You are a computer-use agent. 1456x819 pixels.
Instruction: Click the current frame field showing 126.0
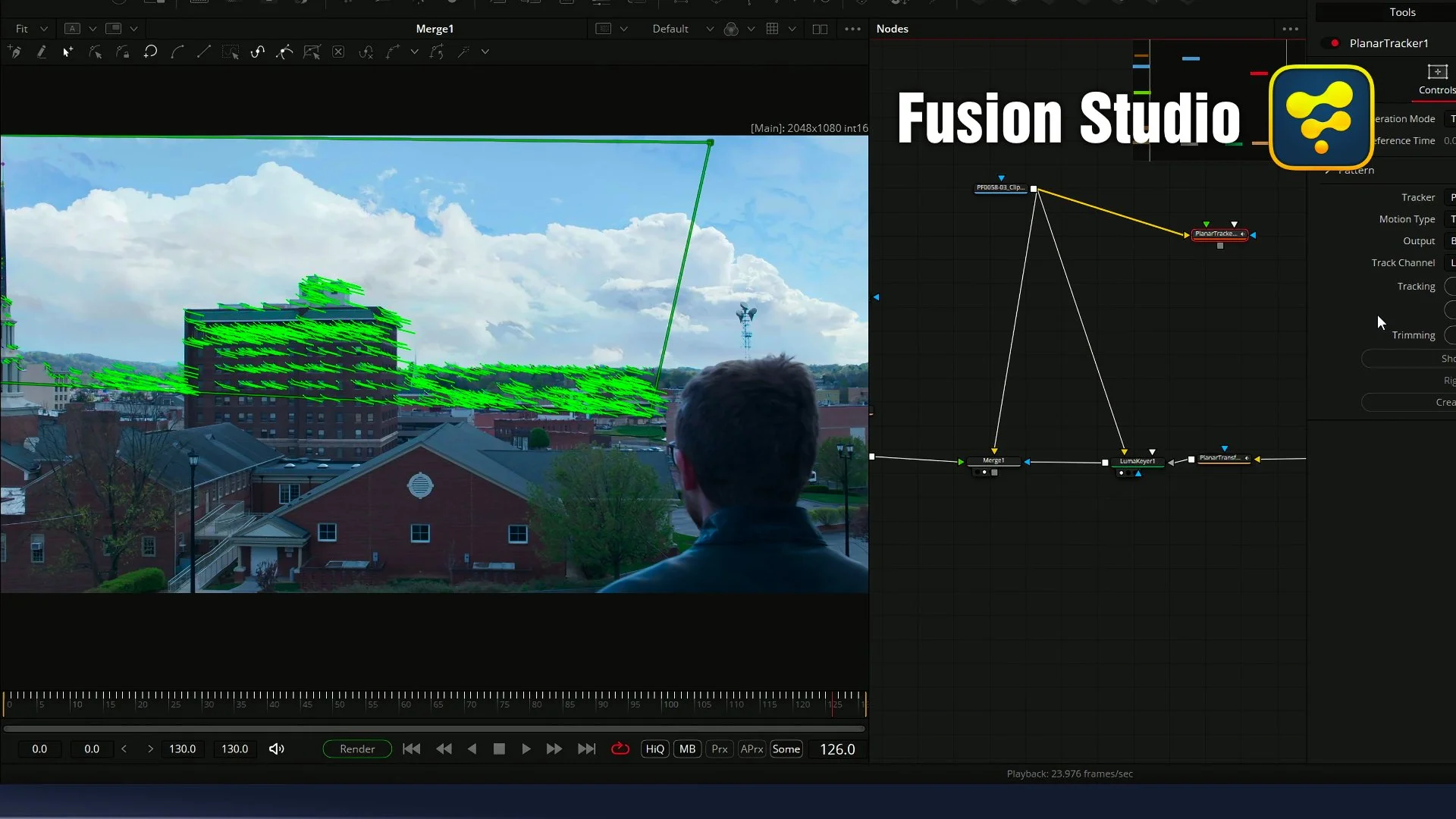(x=837, y=749)
